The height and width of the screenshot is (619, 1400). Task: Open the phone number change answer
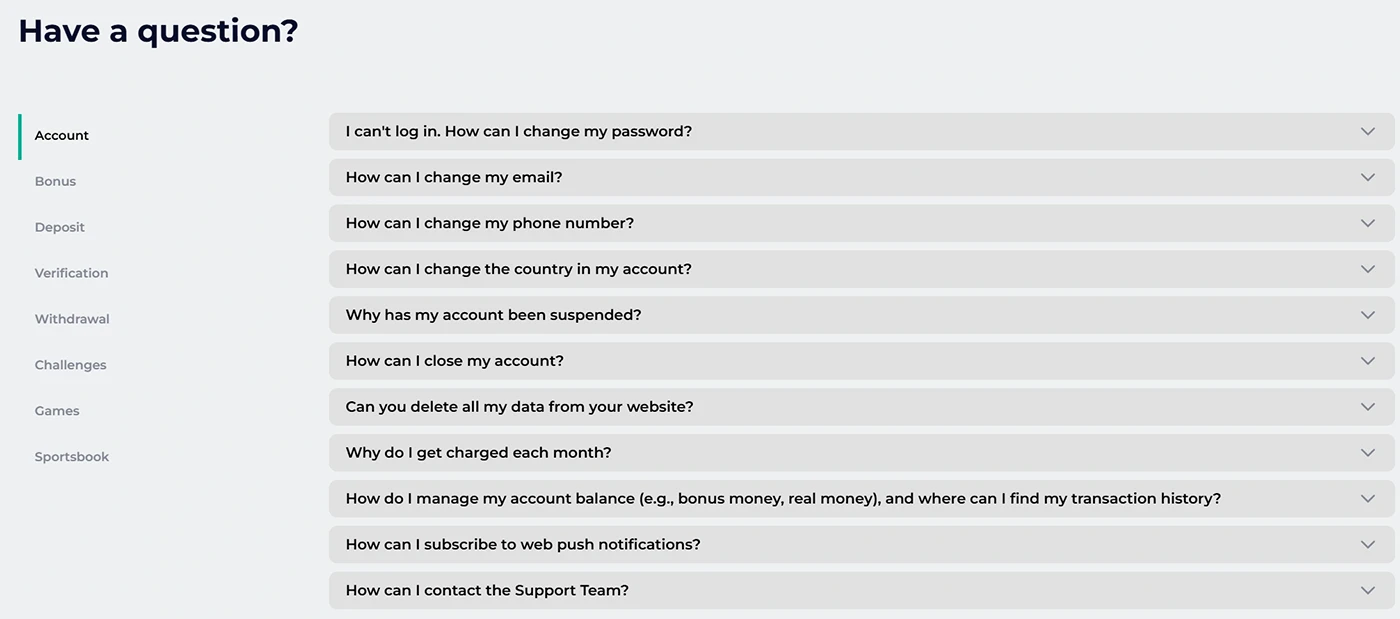click(860, 223)
